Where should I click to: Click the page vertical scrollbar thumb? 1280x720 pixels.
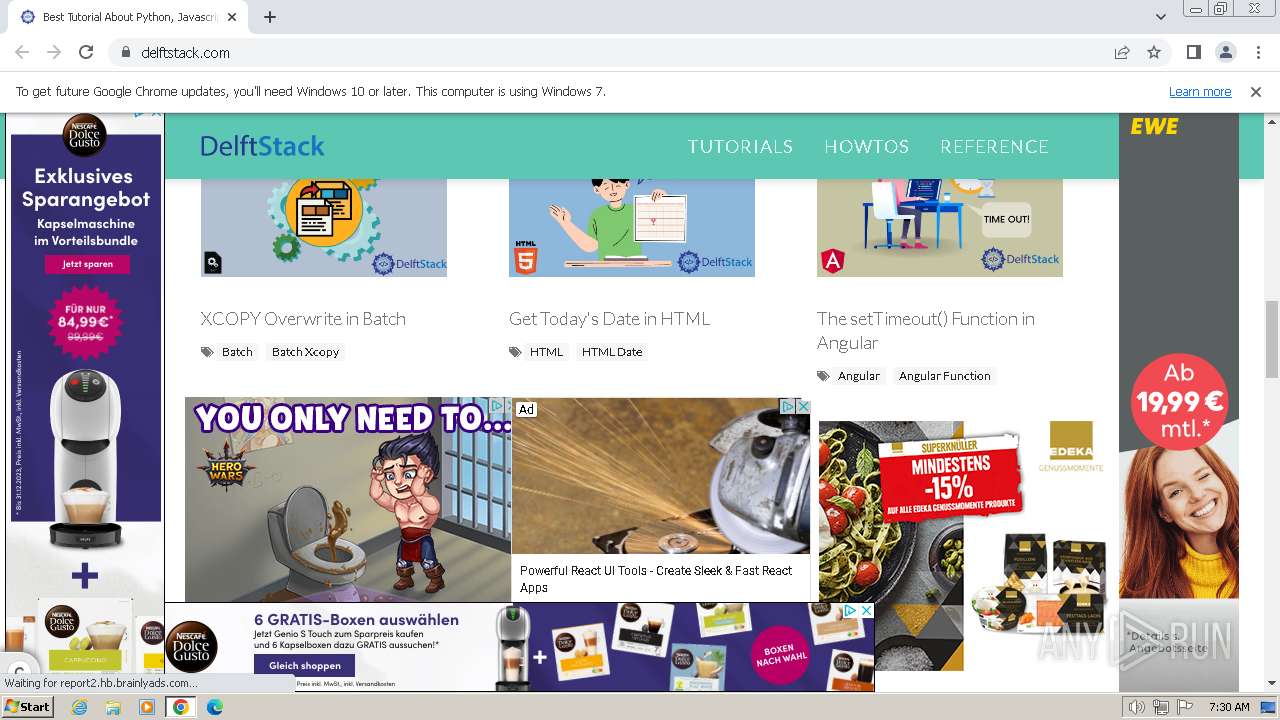1272,338
